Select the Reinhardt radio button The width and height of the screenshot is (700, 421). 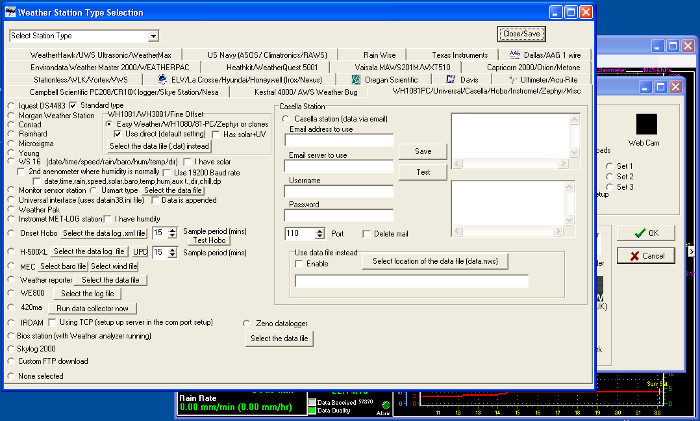(11, 133)
